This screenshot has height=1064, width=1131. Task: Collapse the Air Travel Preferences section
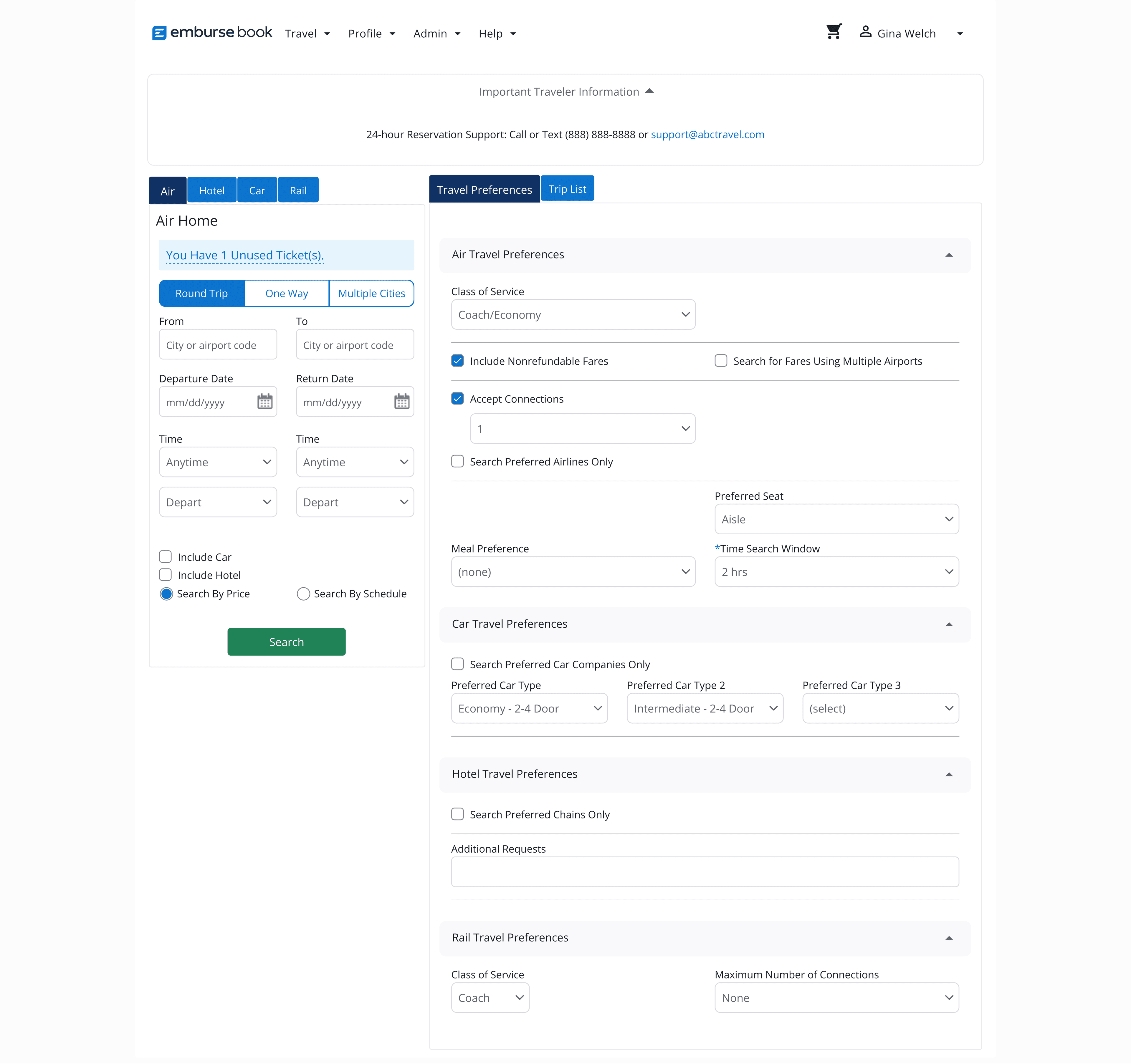tap(948, 255)
